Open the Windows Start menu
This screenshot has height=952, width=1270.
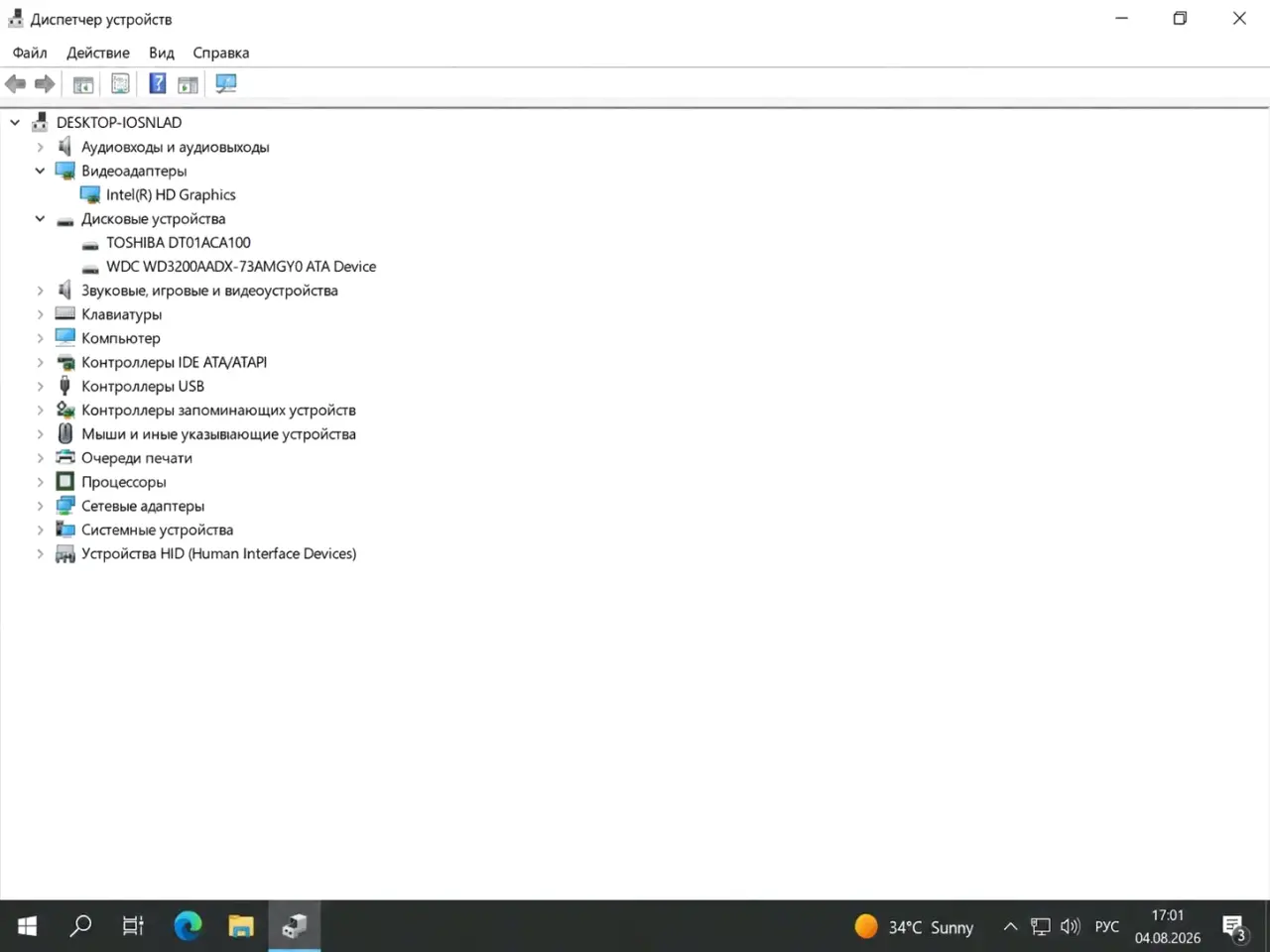(27, 926)
